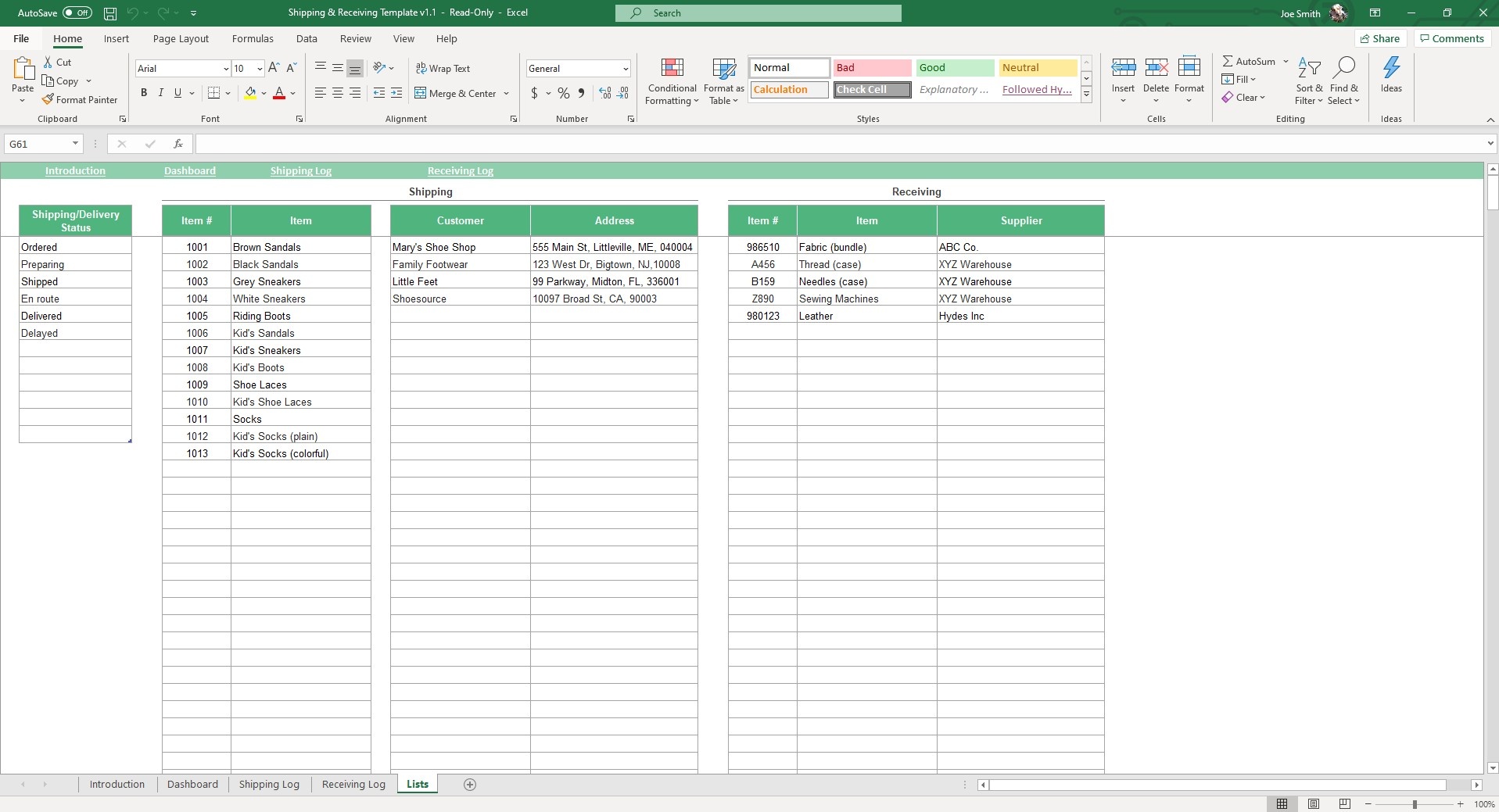Click the Ideas lightning icon
This screenshot has width=1499, height=812.
pos(1391,68)
